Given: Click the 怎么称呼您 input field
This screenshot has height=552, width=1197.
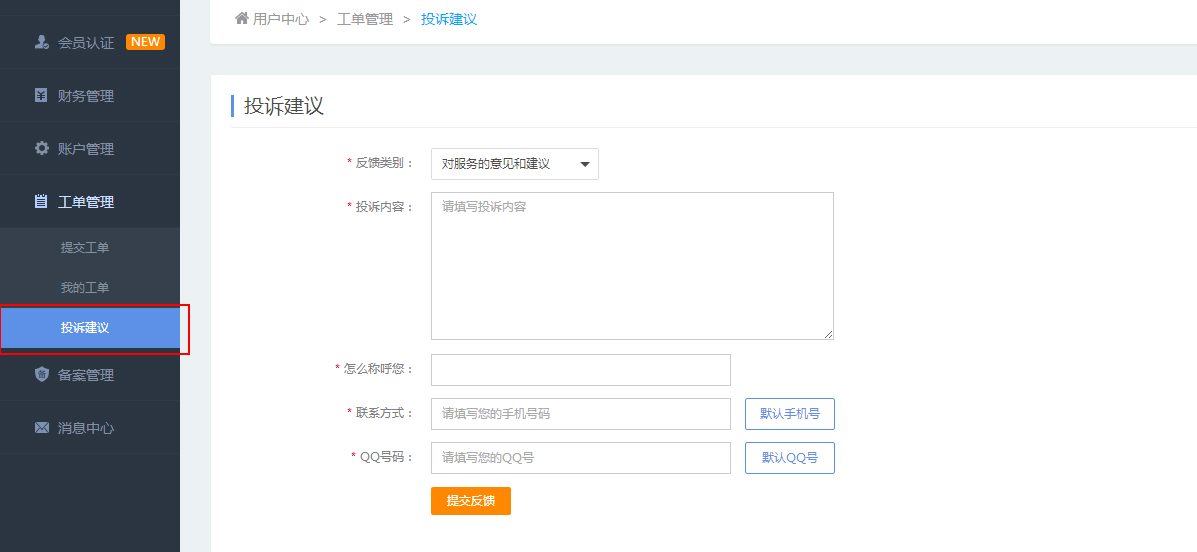Looking at the screenshot, I should pyautogui.click(x=581, y=370).
